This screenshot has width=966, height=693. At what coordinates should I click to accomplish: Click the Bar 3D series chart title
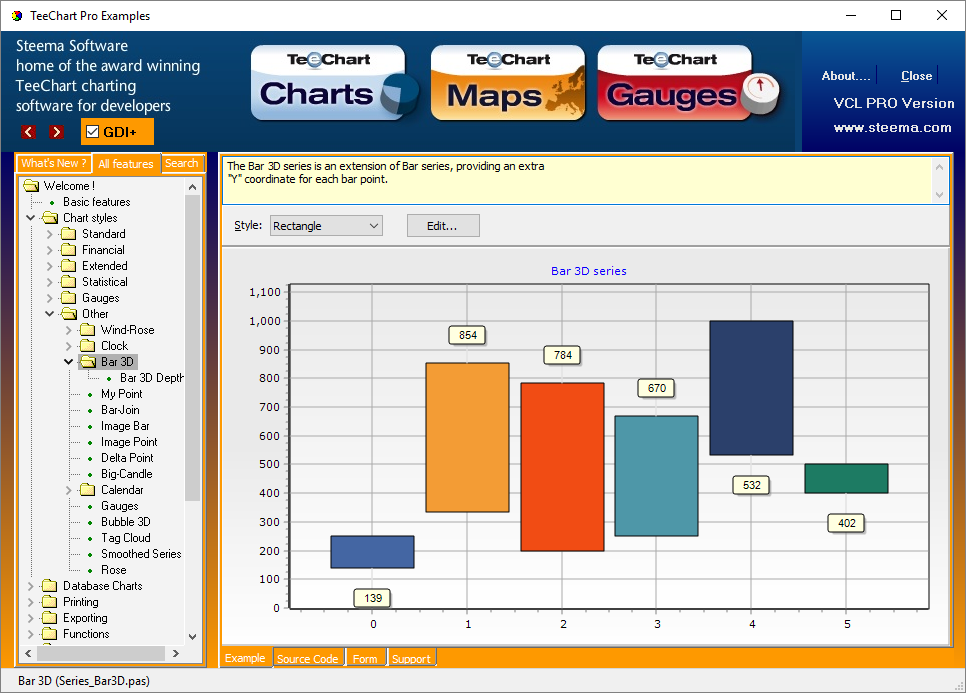(588, 271)
